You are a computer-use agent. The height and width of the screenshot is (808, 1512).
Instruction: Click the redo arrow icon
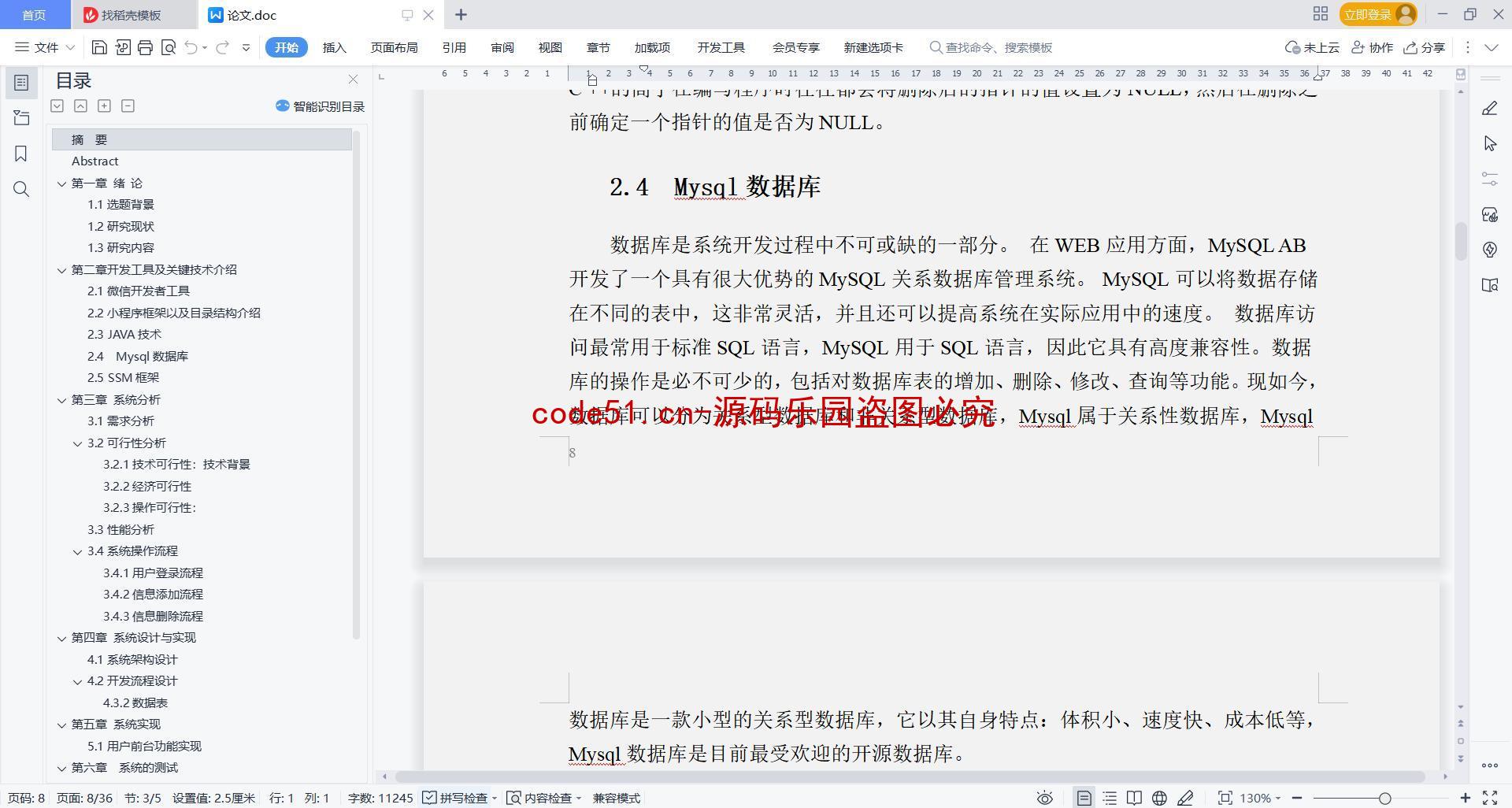coord(222,47)
